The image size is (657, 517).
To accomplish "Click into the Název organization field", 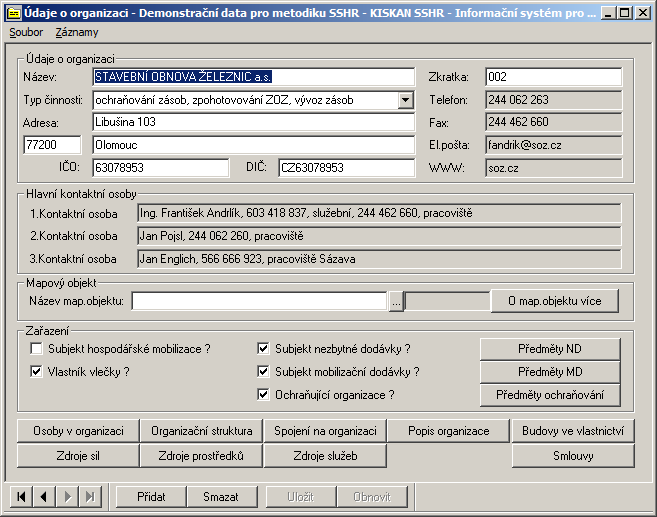I will tap(253, 77).
